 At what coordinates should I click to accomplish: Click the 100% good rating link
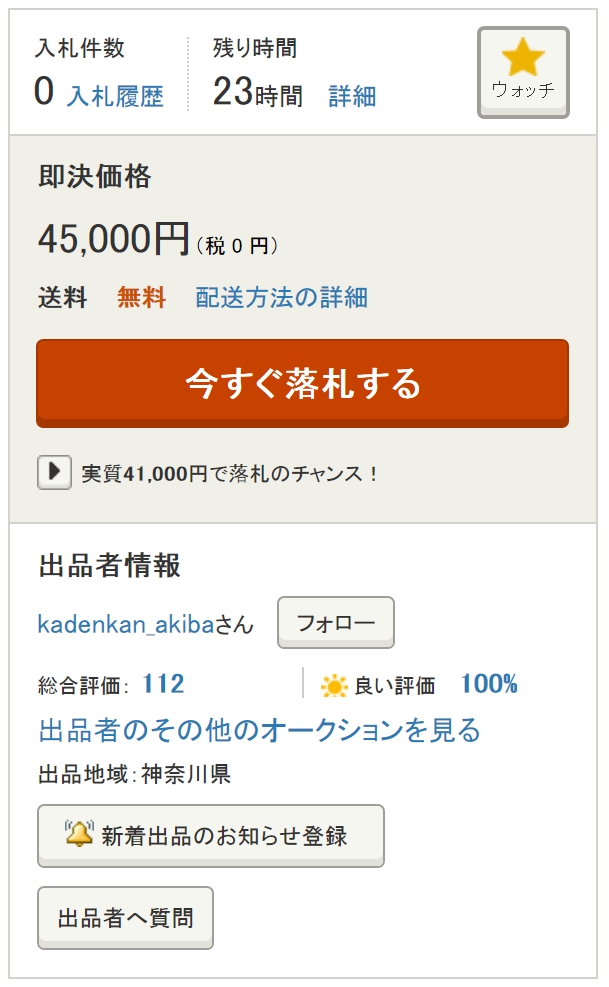click(488, 685)
